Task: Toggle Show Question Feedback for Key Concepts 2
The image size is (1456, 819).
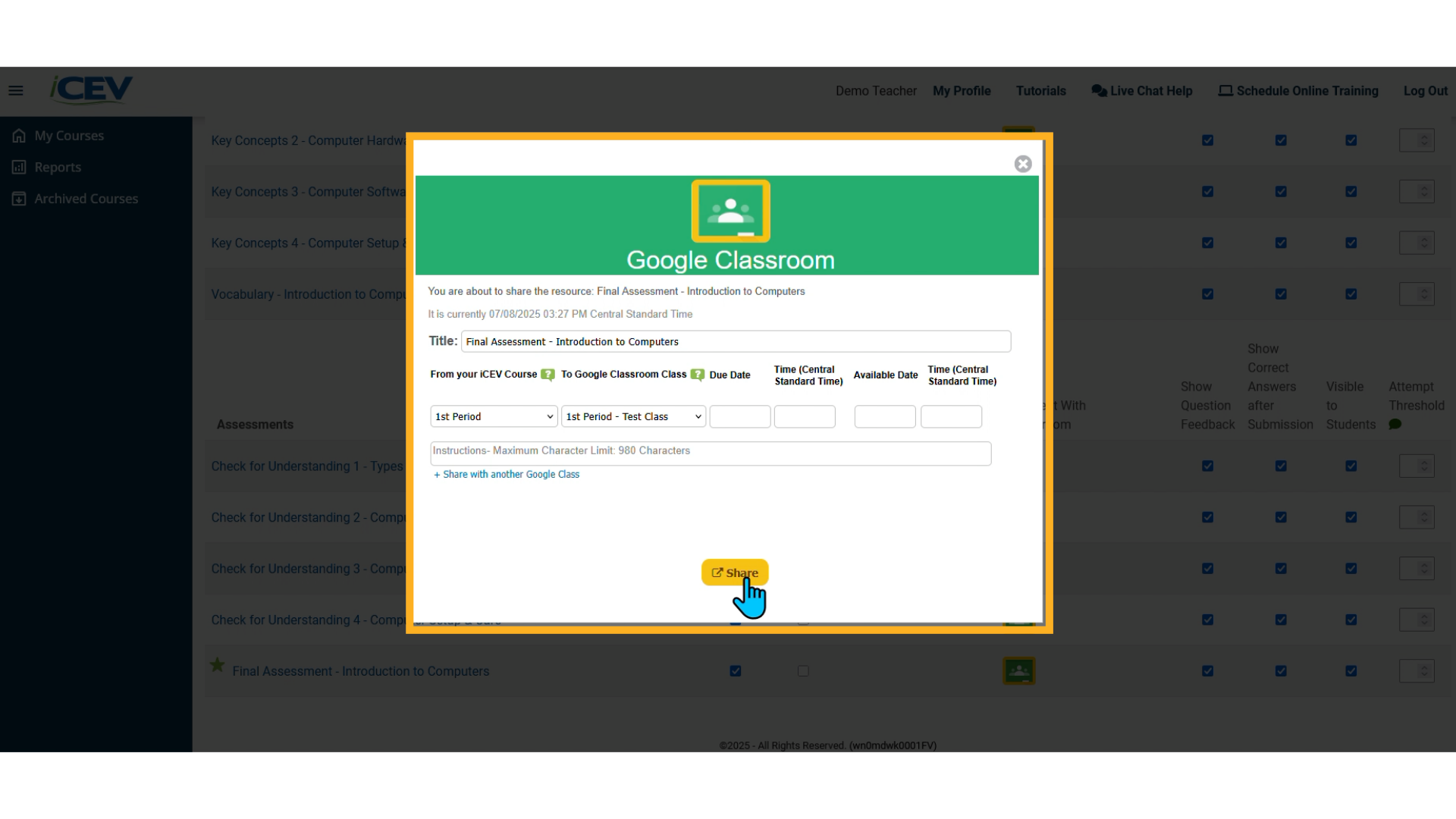Action: [x=1207, y=140]
